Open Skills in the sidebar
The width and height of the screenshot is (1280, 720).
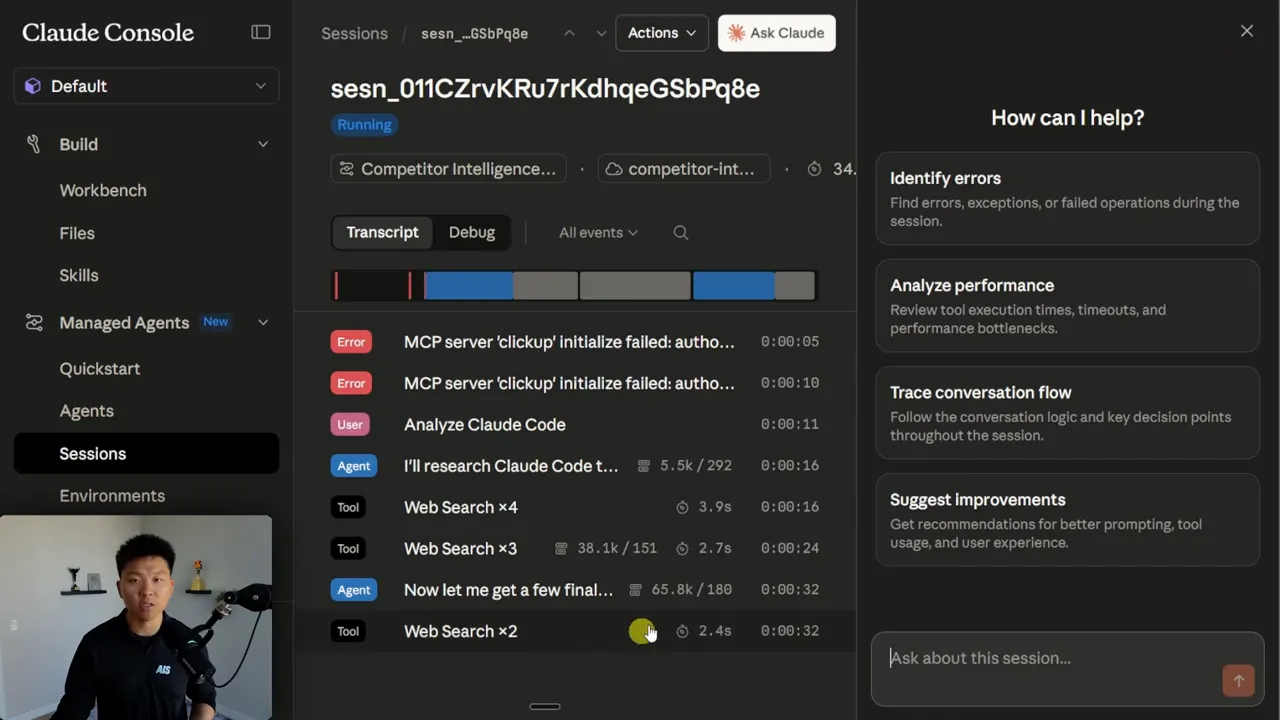[x=79, y=275]
